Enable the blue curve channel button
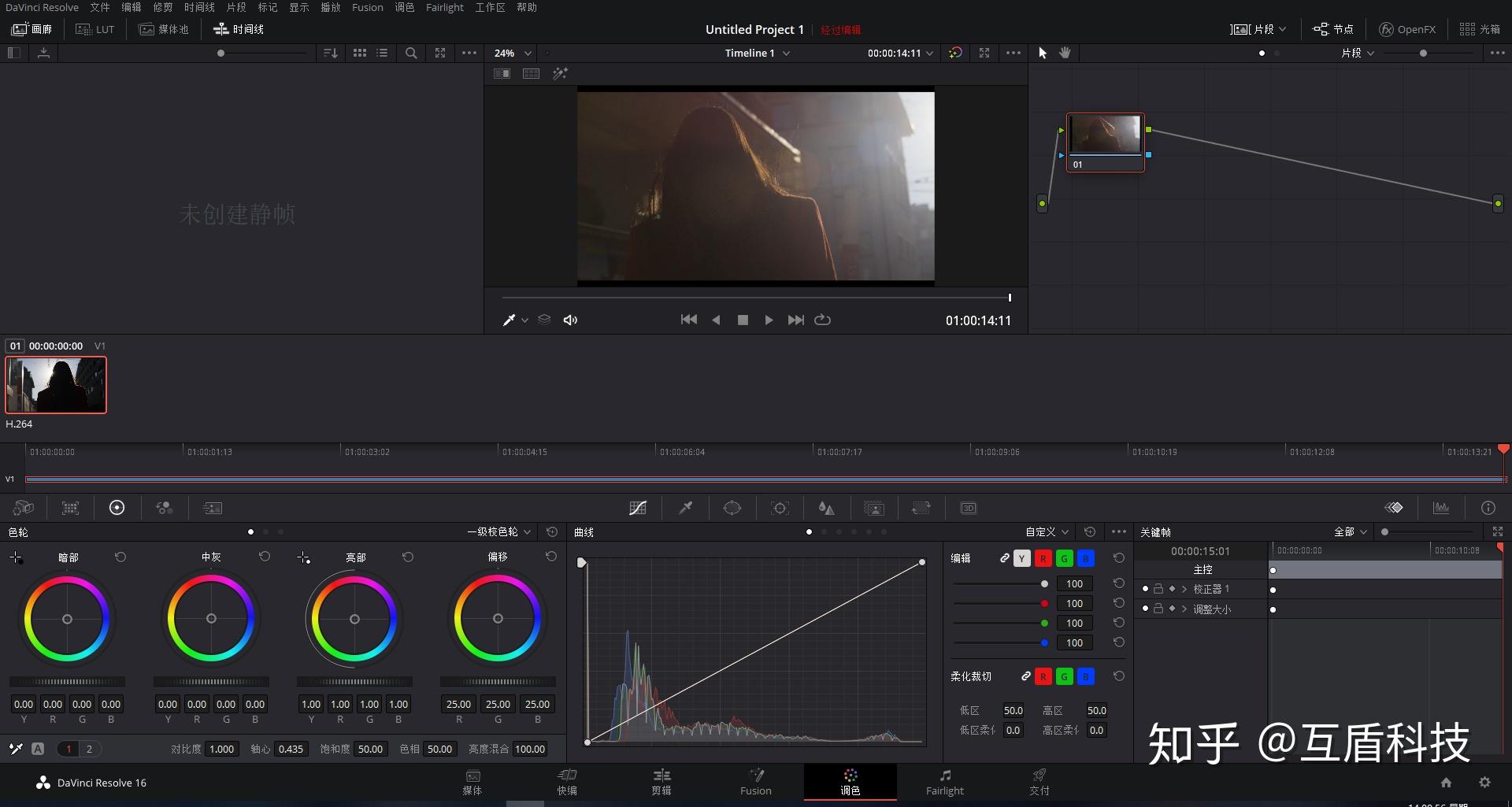Screen dimensions: 1512x807 [1086, 558]
